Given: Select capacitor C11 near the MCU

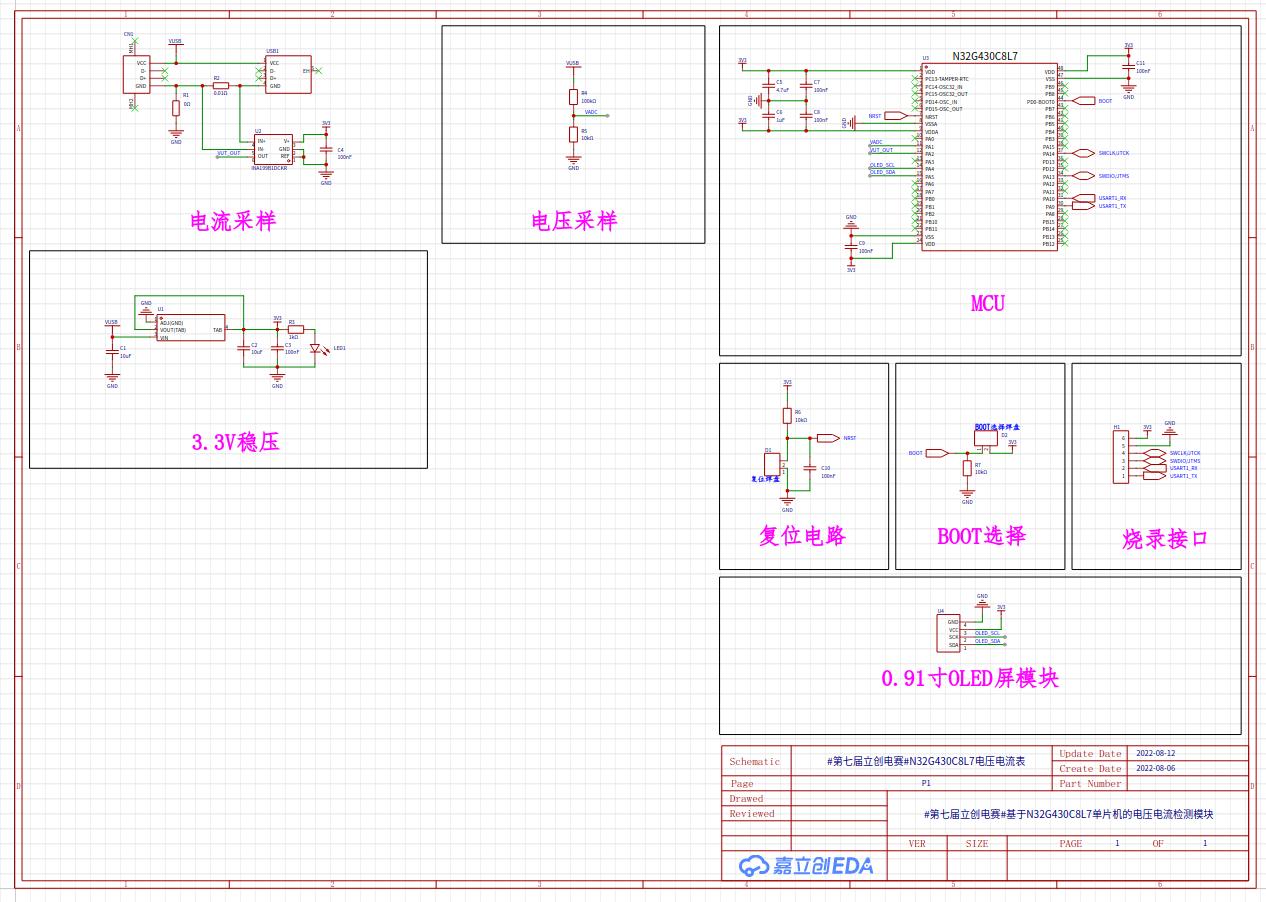Looking at the screenshot, I should pyautogui.click(x=1128, y=67).
